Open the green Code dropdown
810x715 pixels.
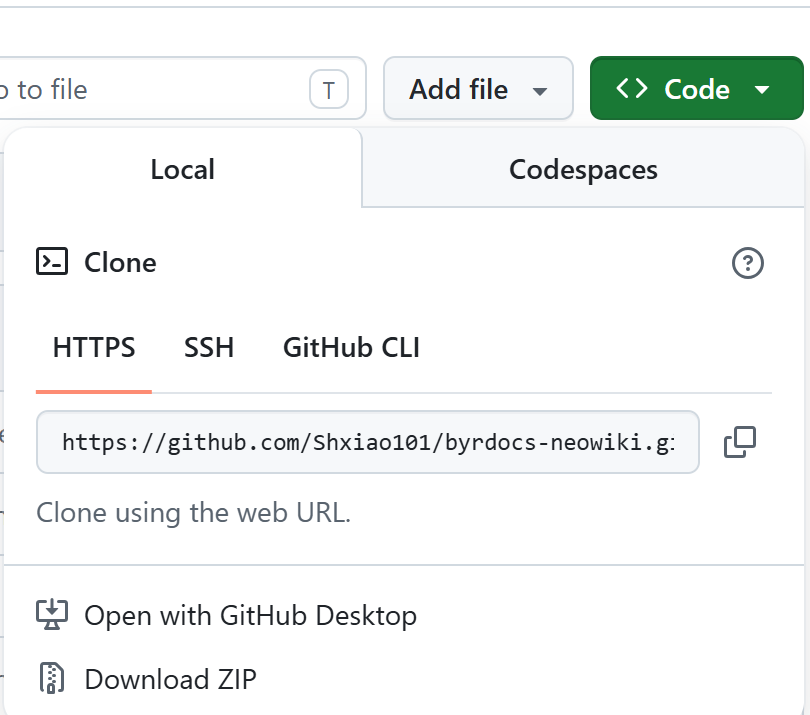pyautogui.click(x=696, y=88)
